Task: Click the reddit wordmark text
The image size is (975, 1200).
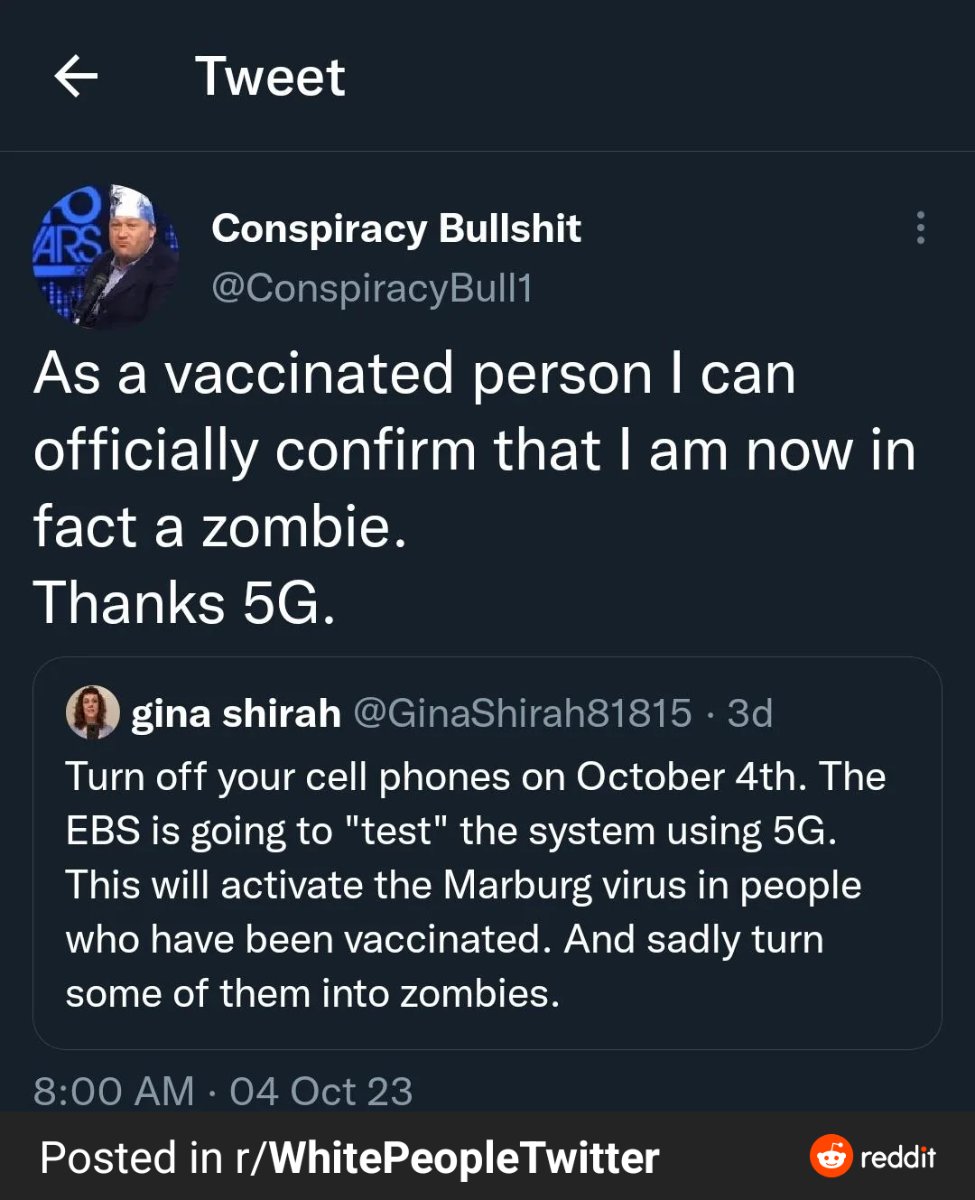Action: click(898, 1158)
